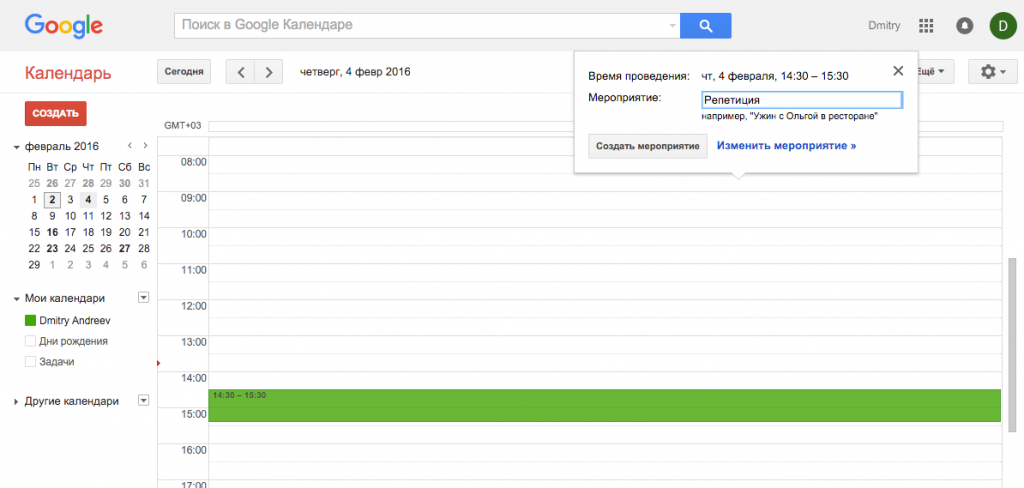Open the Google apps grid
This screenshot has height=488, width=1024.
[926, 25]
